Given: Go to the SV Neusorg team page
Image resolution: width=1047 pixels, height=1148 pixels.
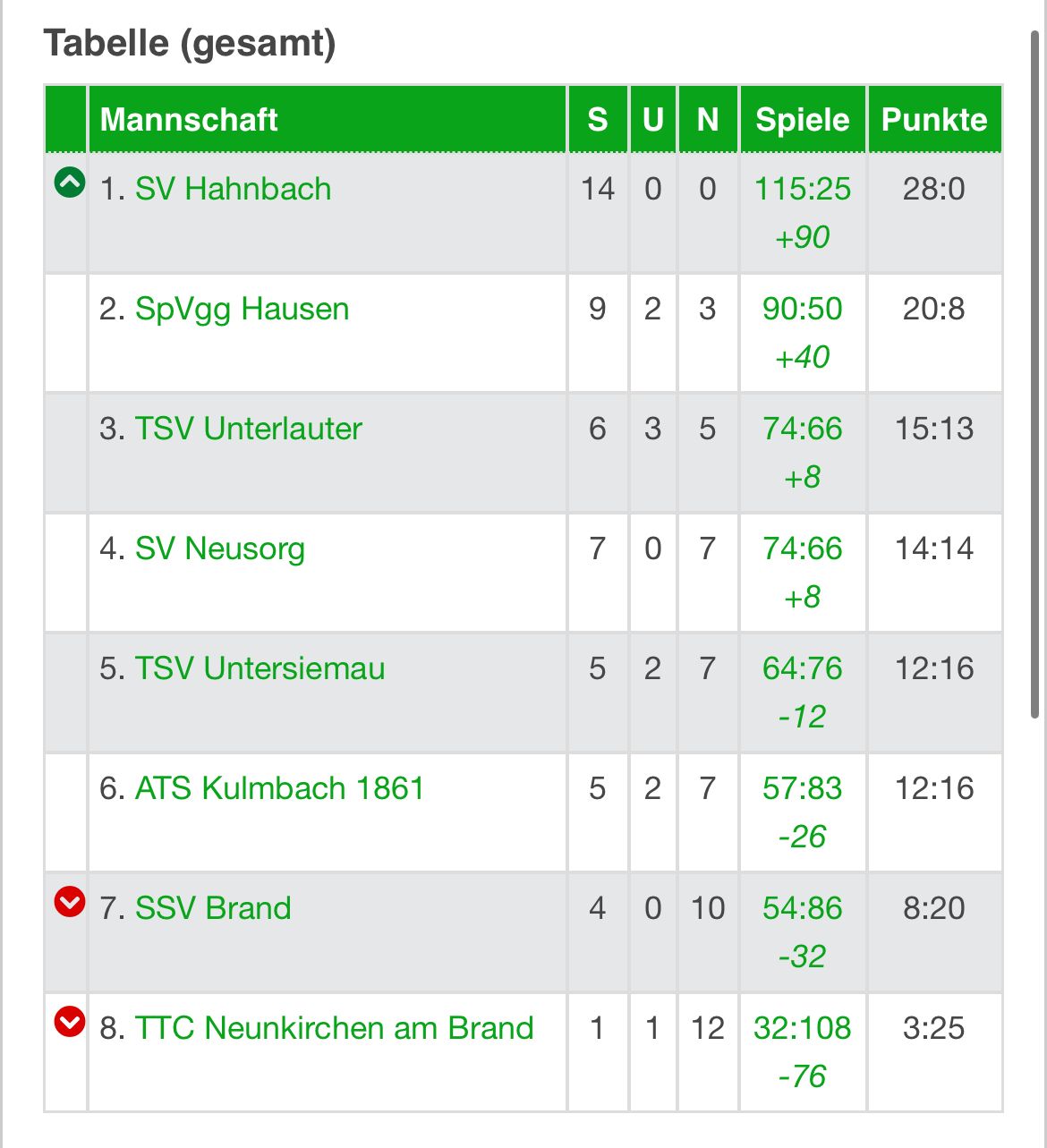Looking at the screenshot, I should click(x=219, y=548).
